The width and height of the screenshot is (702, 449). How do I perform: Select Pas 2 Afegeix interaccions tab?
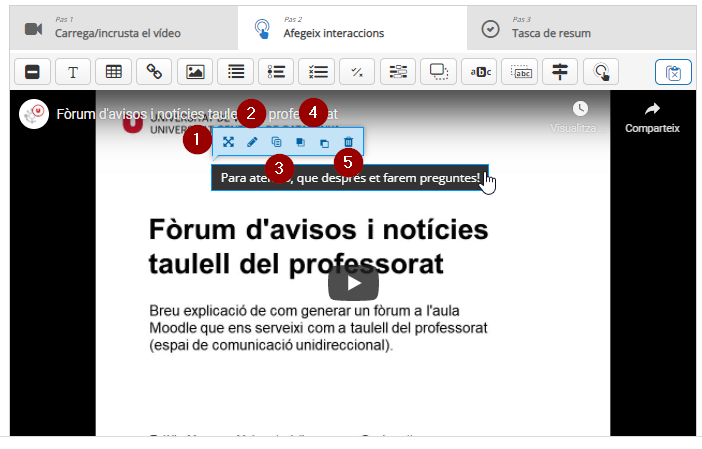click(x=352, y=28)
